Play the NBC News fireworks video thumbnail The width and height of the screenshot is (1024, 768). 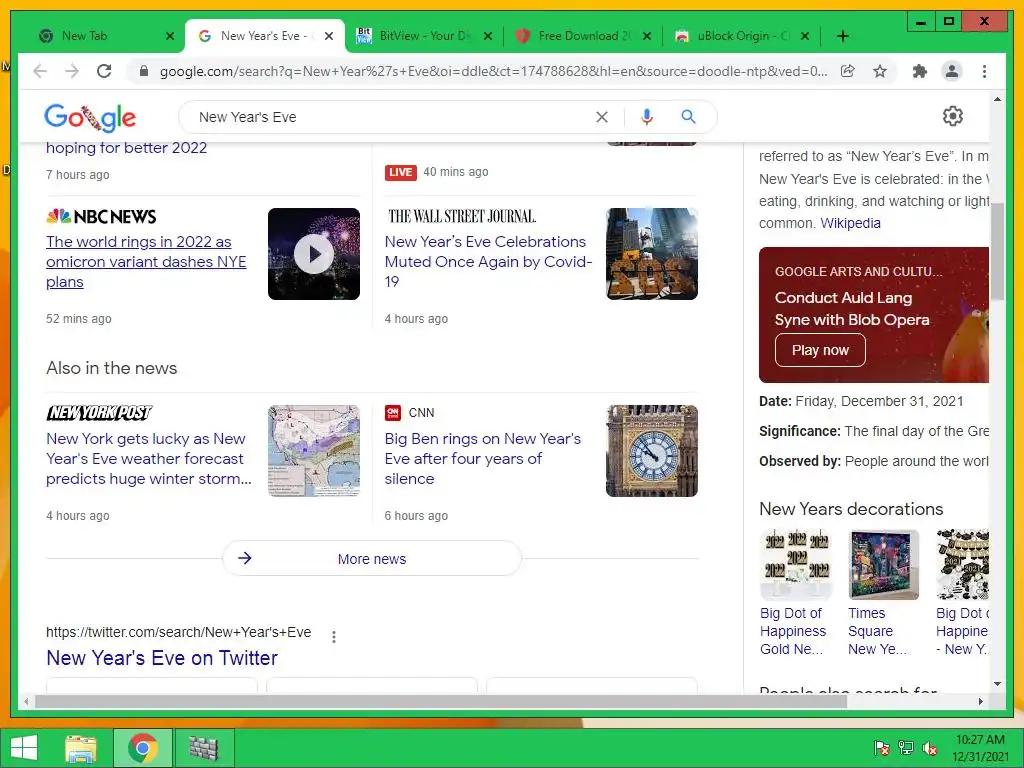pyautogui.click(x=313, y=254)
